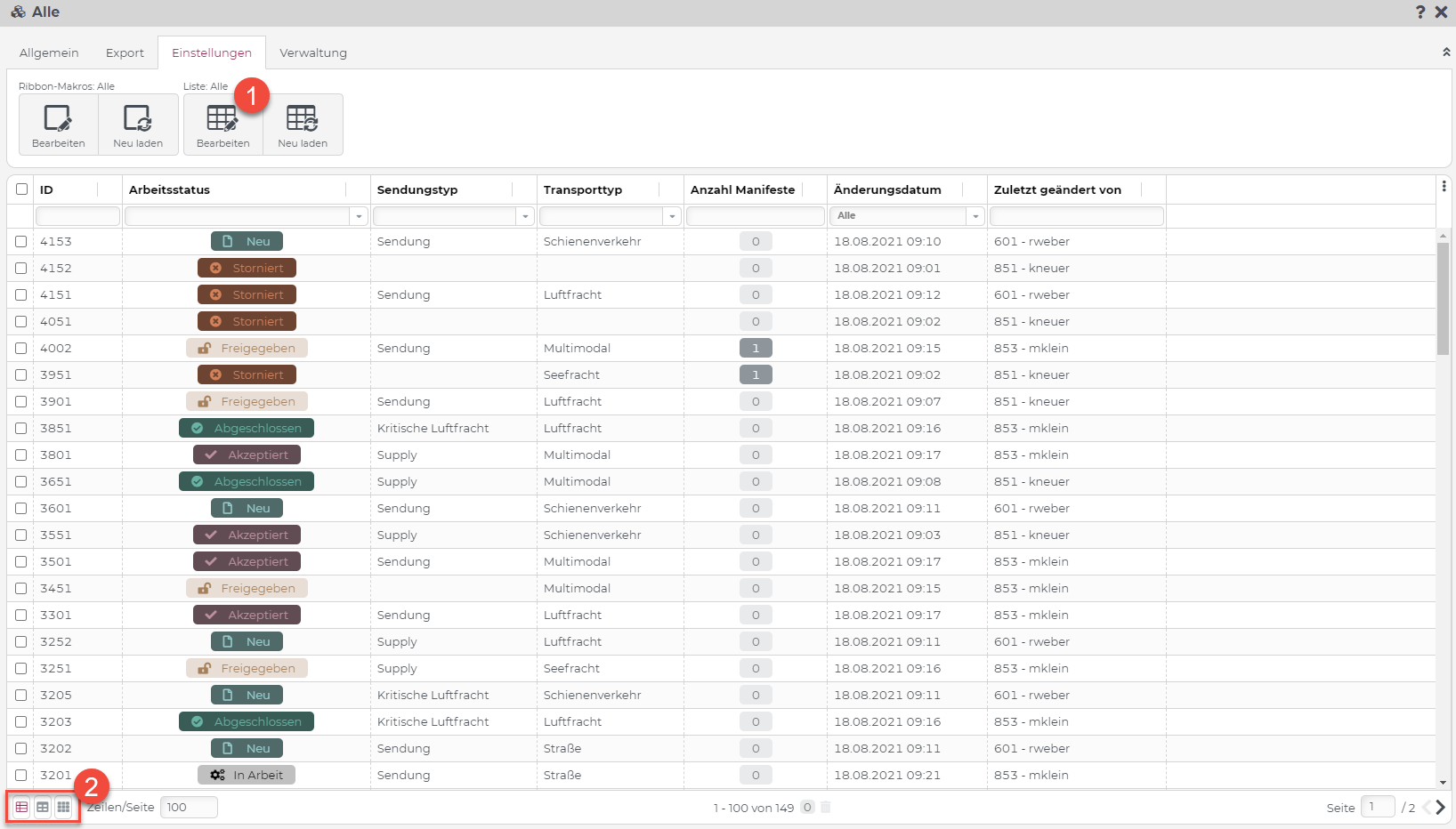Click manifest count 1 for ID 4002
The width and height of the screenshot is (1456, 829).
[x=756, y=348]
